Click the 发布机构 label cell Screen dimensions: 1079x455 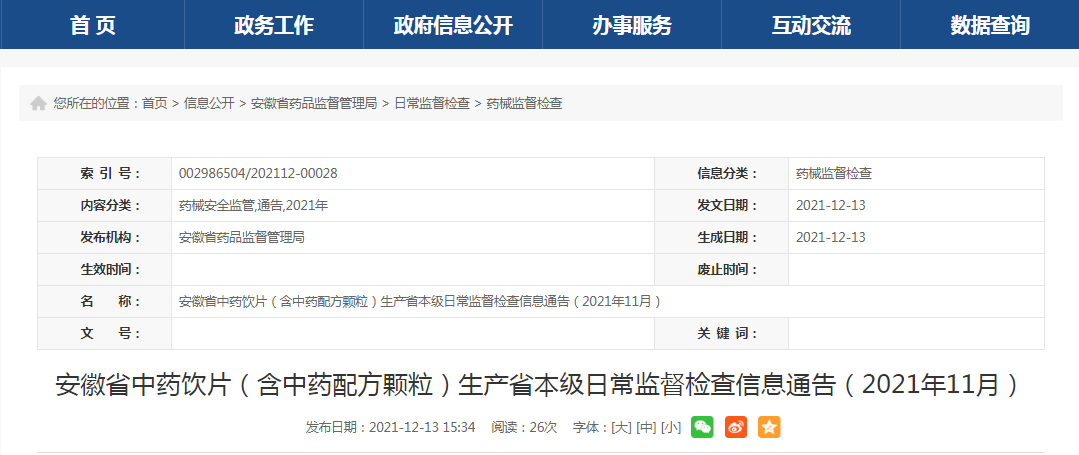(105, 237)
